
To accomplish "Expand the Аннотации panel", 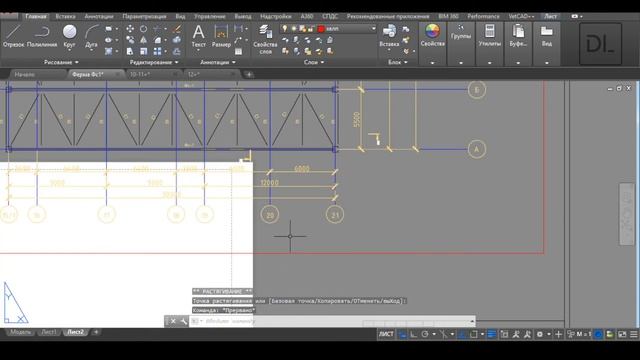I will point(218,62).
